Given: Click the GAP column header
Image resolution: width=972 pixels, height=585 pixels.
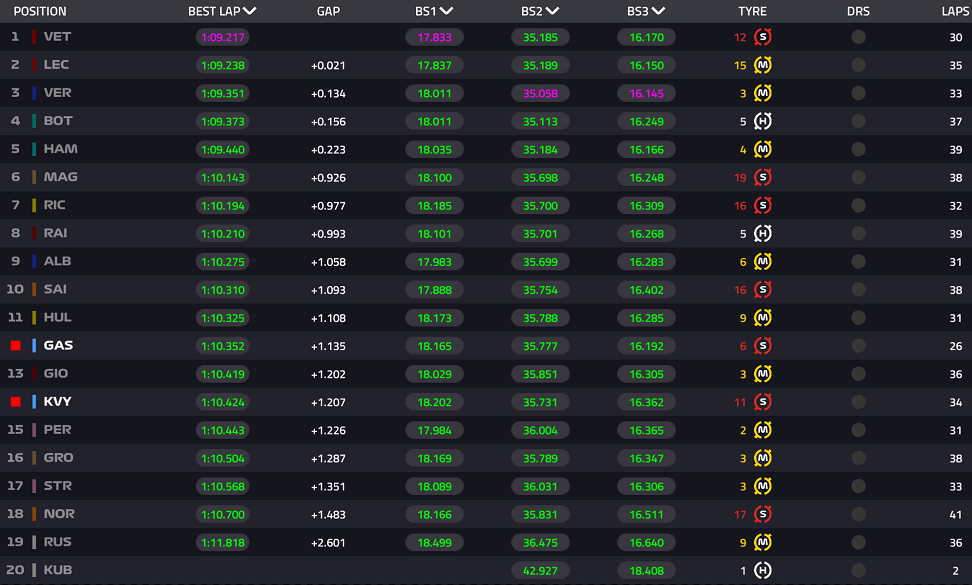Looking at the screenshot, I should [x=328, y=11].
